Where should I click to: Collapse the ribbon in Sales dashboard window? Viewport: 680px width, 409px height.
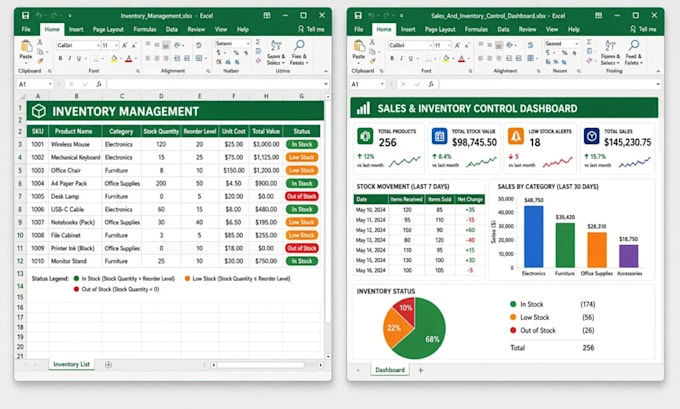(x=658, y=71)
